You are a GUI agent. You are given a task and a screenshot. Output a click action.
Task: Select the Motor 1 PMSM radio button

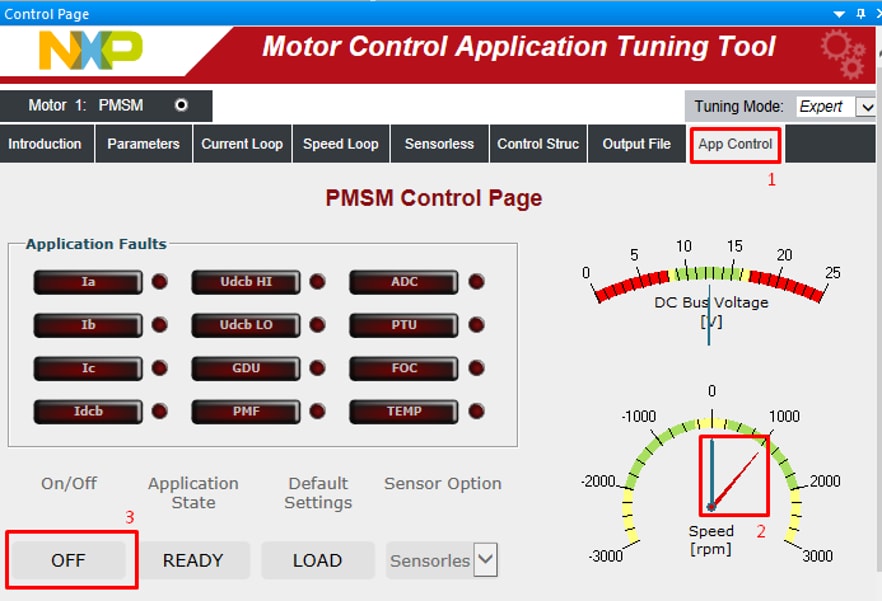[181, 105]
